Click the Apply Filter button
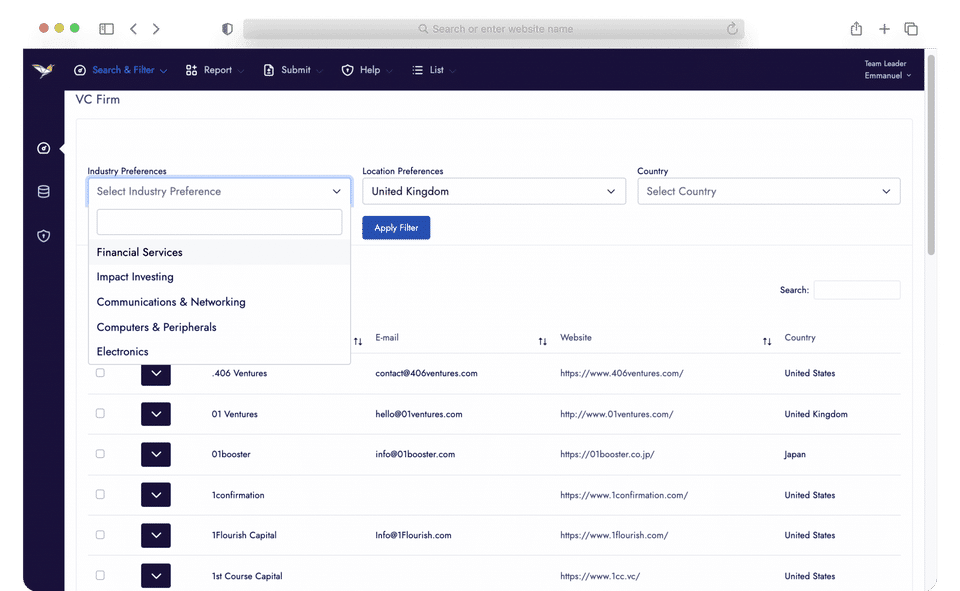 (x=396, y=228)
